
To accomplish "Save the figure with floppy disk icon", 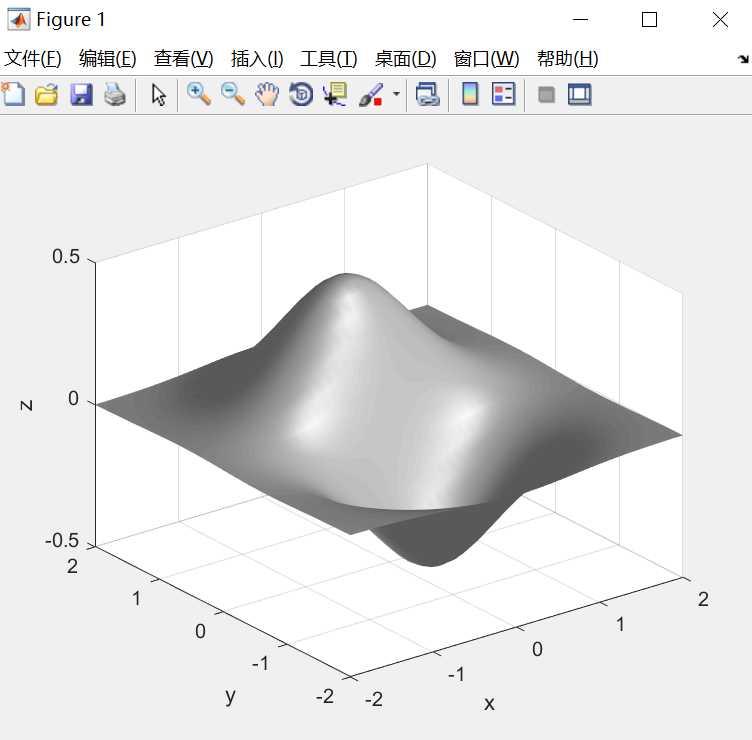I will pos(82,94).
